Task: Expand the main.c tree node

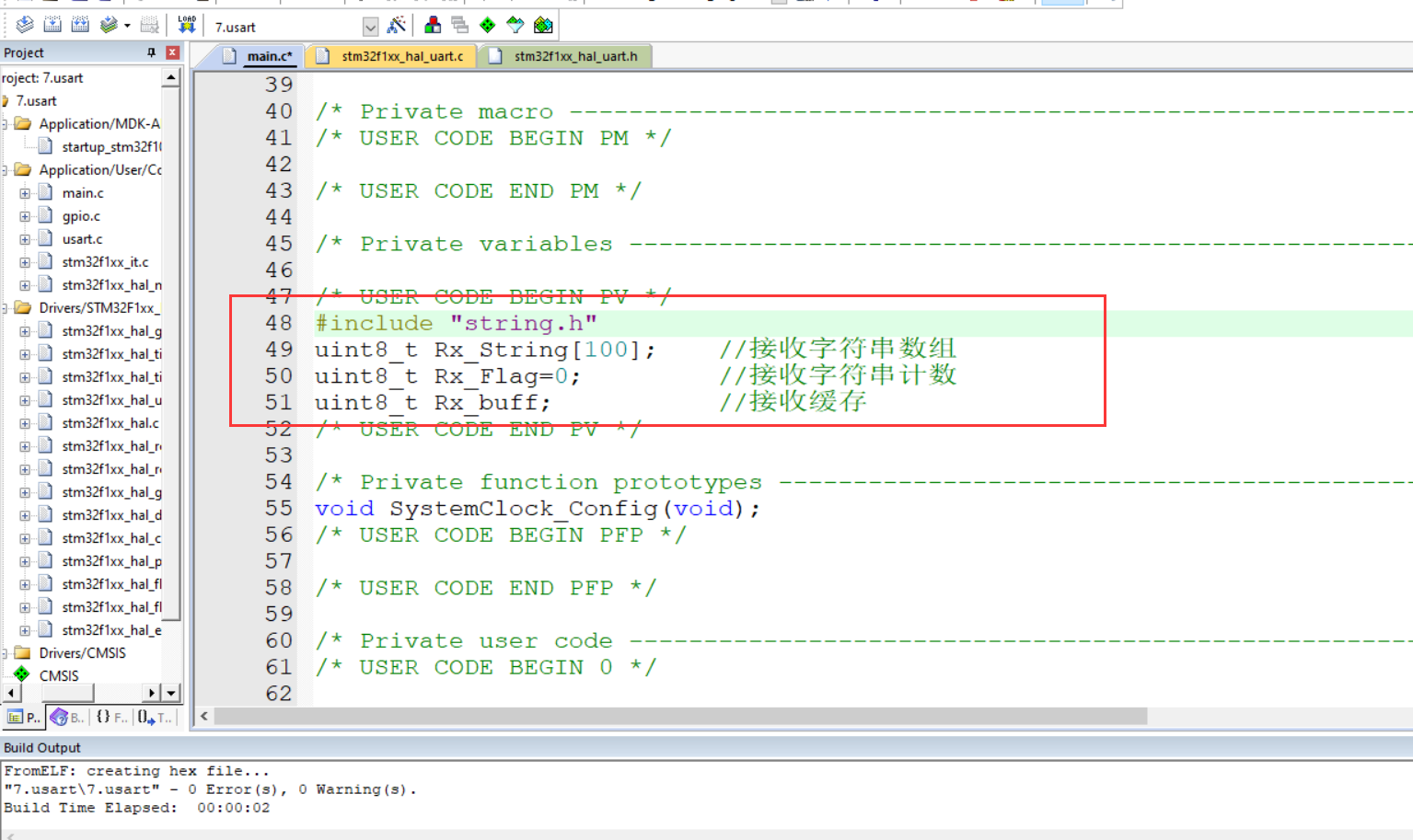Action: (x=25, y=193)
